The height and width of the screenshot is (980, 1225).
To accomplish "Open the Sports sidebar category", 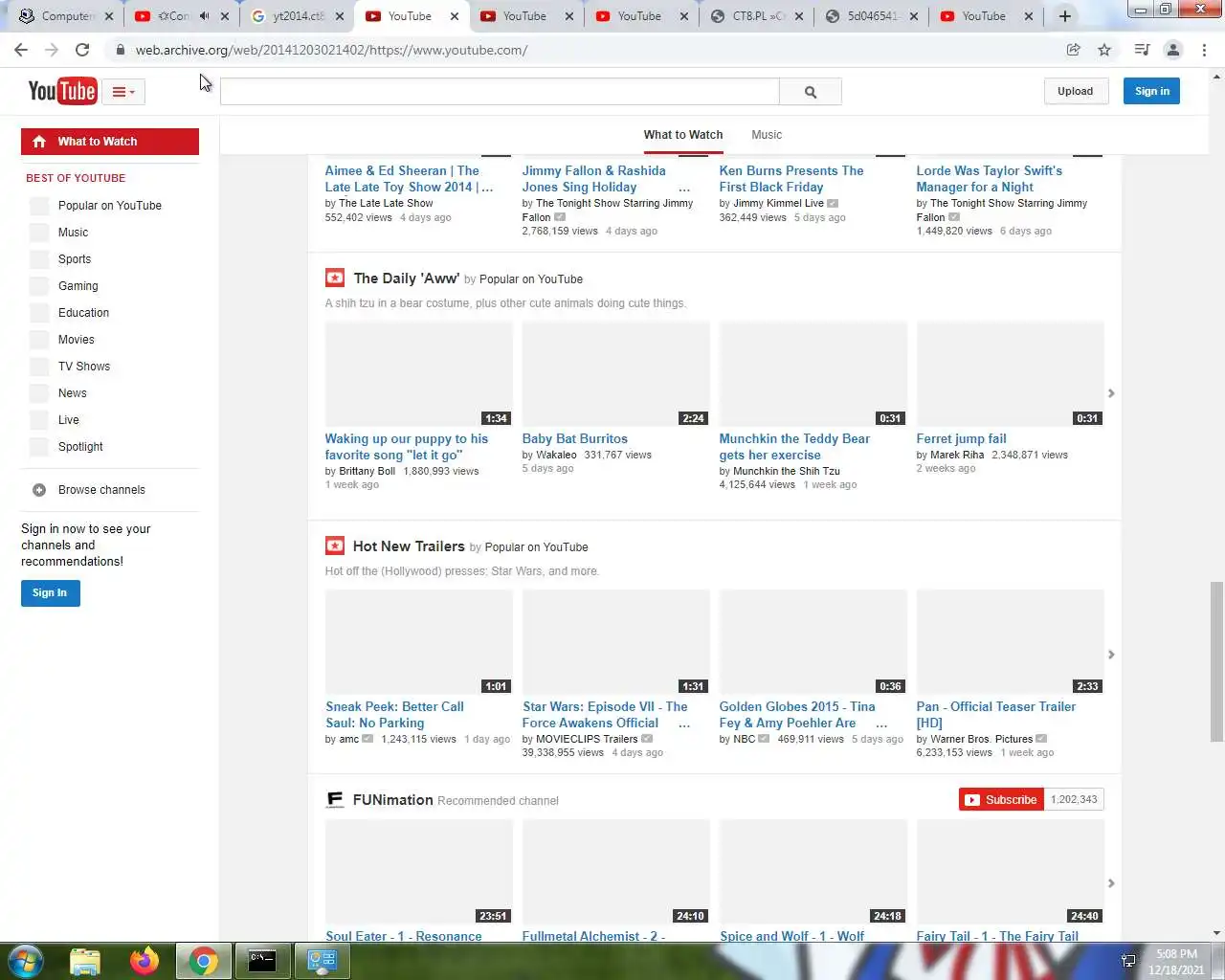I will coord(75,259).
